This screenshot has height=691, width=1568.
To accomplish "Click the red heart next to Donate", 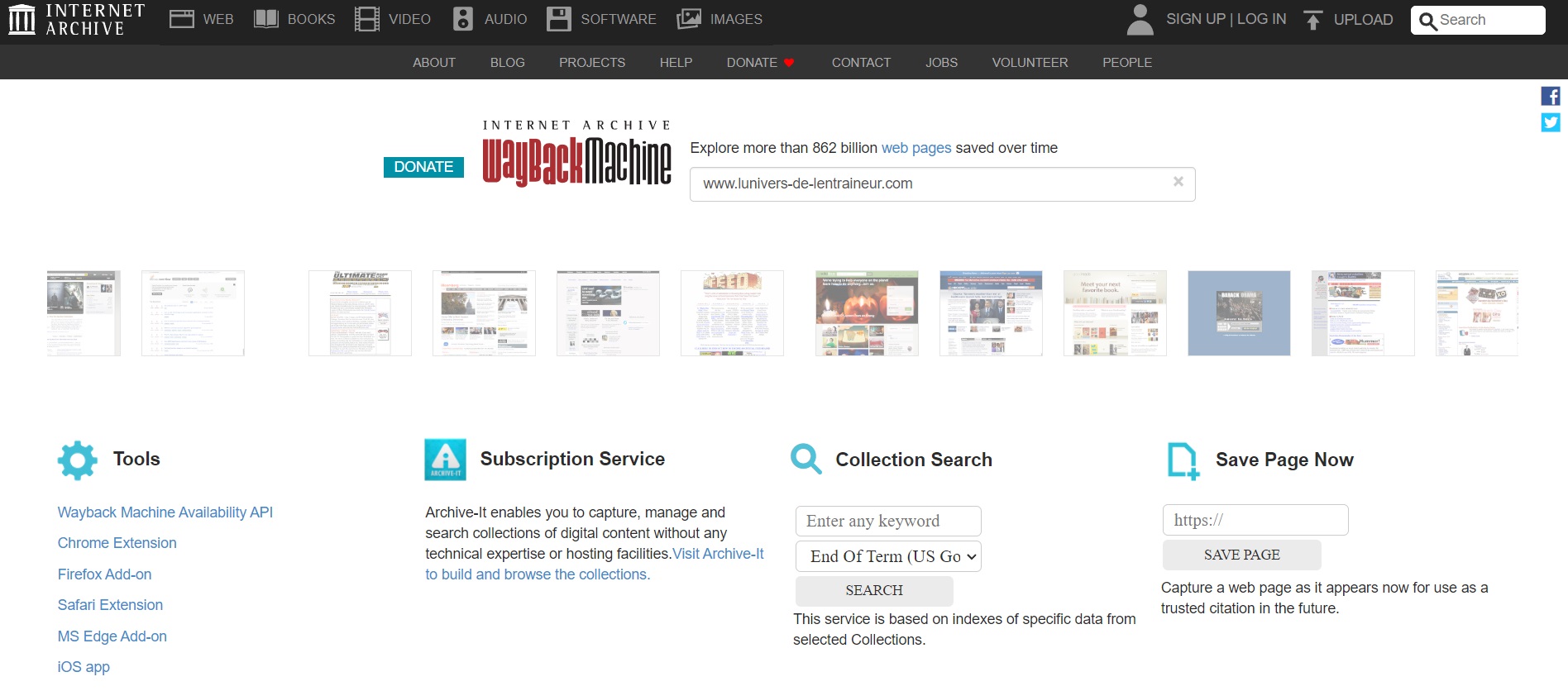I will coord(789,63).
